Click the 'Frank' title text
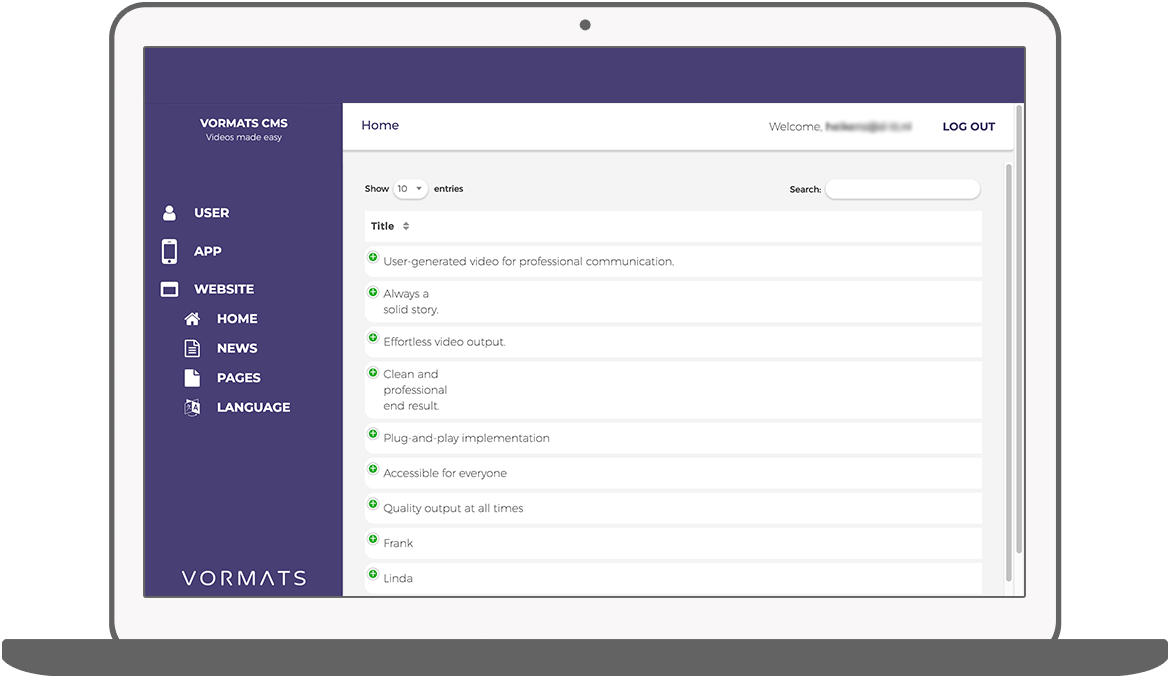Viewport: 1170px width, 678px height. (x=398, y=543)
